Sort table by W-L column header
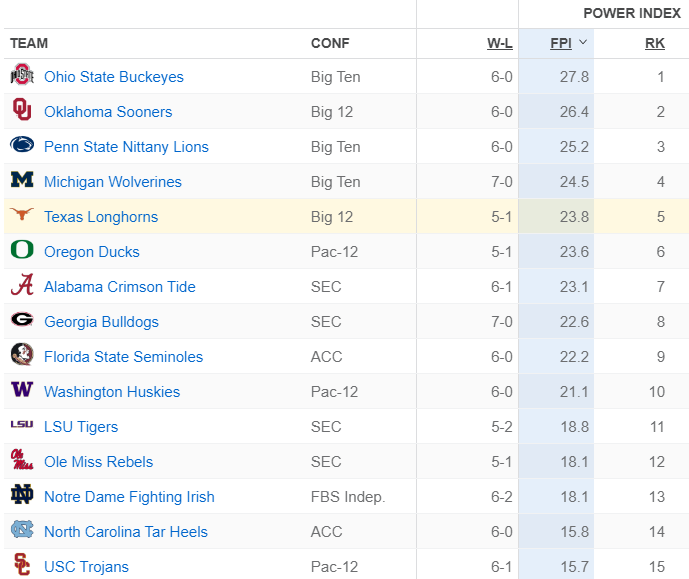The height and width of the screenshot is (579, 689). 500,43
